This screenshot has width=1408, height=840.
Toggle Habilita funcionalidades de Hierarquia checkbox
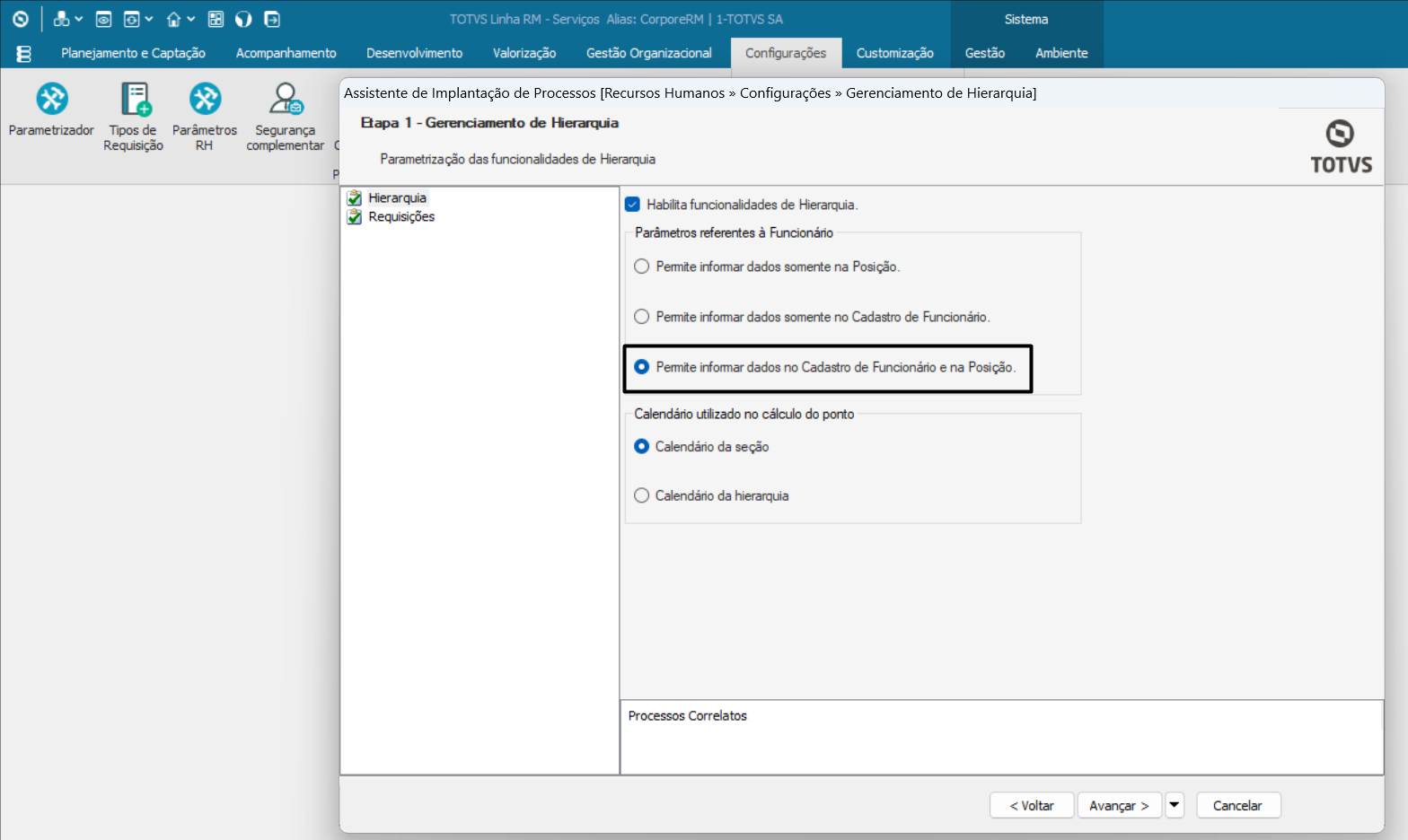pyautogui.click(x=632, y=205)
